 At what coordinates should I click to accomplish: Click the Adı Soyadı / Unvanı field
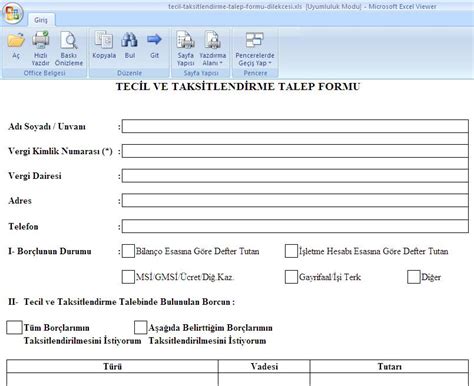(x=295, y=126)
